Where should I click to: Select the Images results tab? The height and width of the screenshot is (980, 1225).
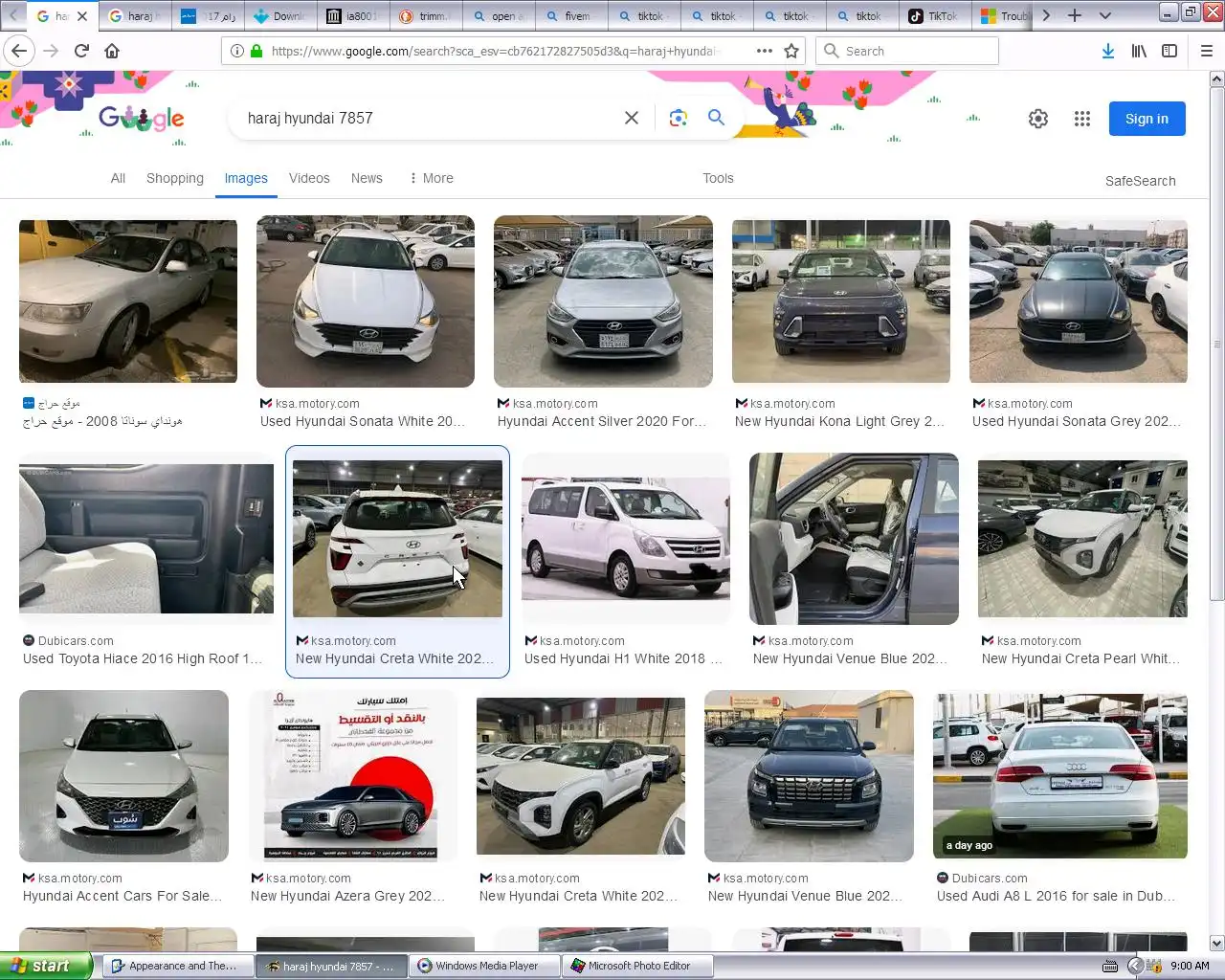(x=246, y=178)
